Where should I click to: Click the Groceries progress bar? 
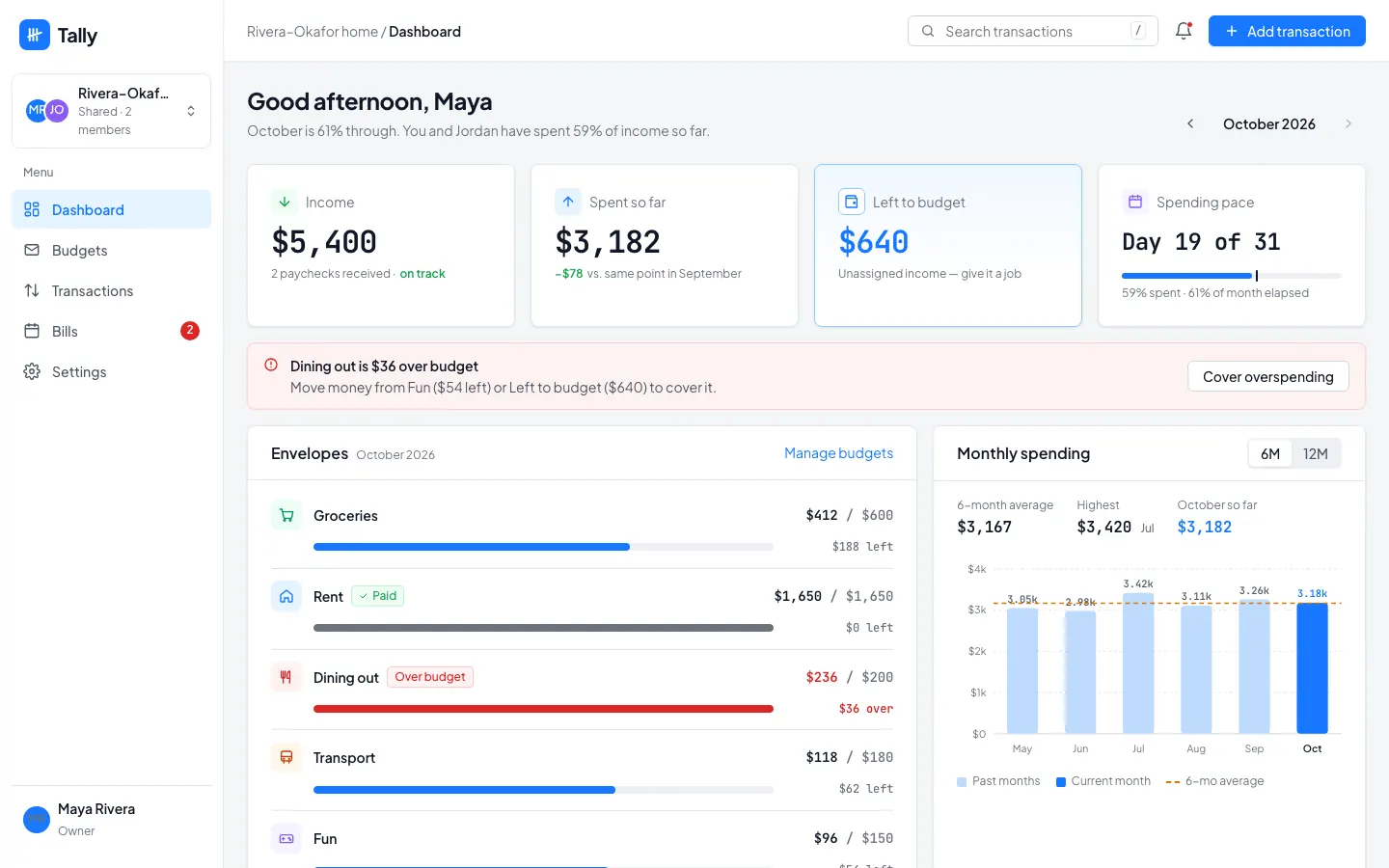pyautogui.click(x=543, y=547)
